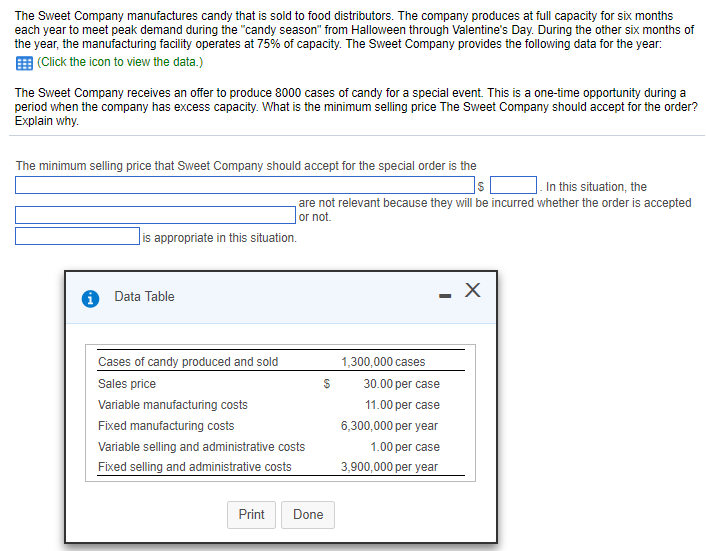Viewport: 706px width, 551px height.
Task: Click the 'Cases of candy produced and sold' row label
Action: pyautogui.click(x=188, y=361)
